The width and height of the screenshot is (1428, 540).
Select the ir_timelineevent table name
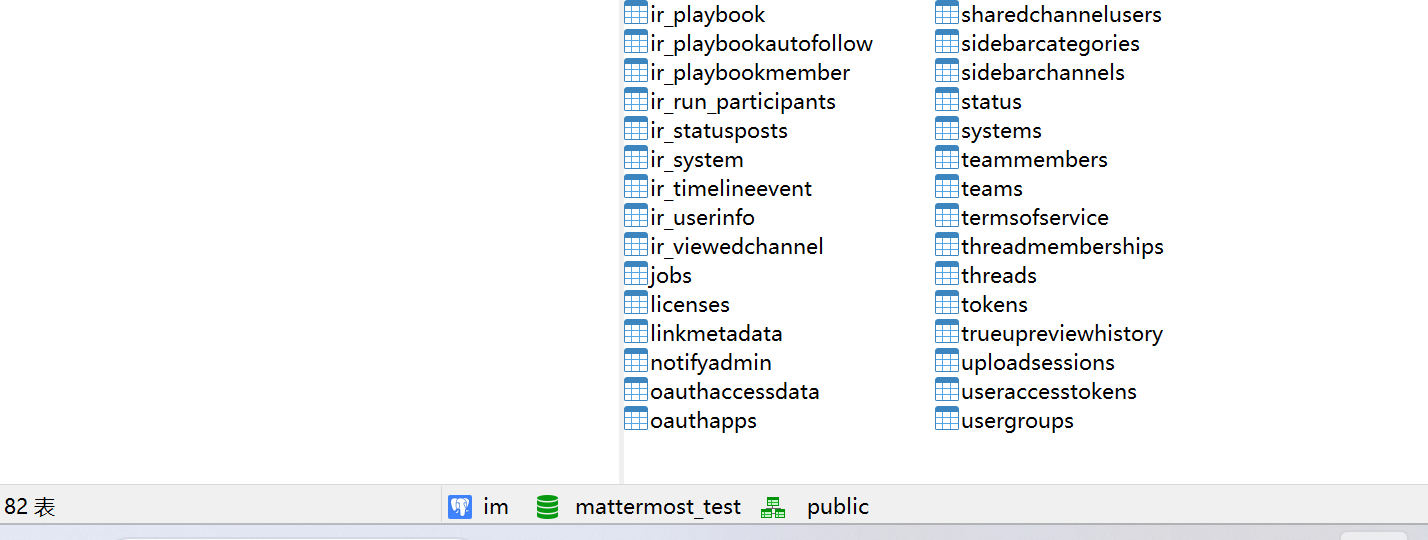pyautogui.click(x=731, y=189)
